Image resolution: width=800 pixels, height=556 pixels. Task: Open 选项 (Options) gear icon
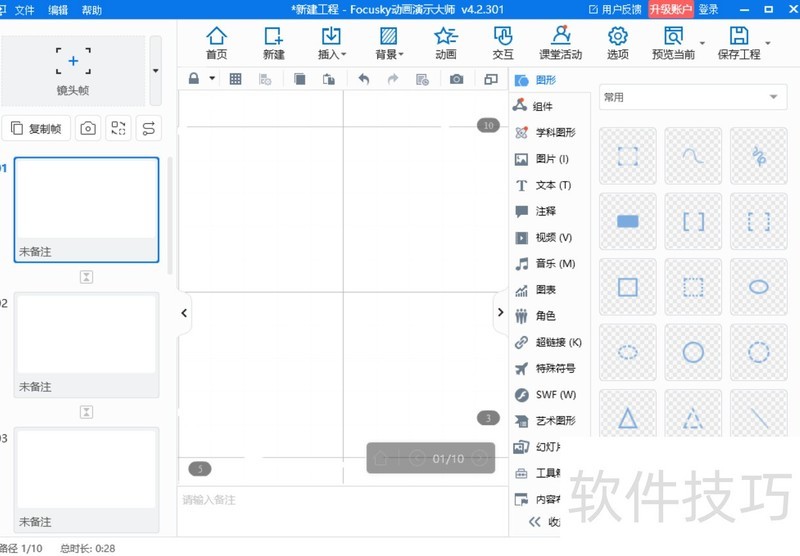point(618,43)
